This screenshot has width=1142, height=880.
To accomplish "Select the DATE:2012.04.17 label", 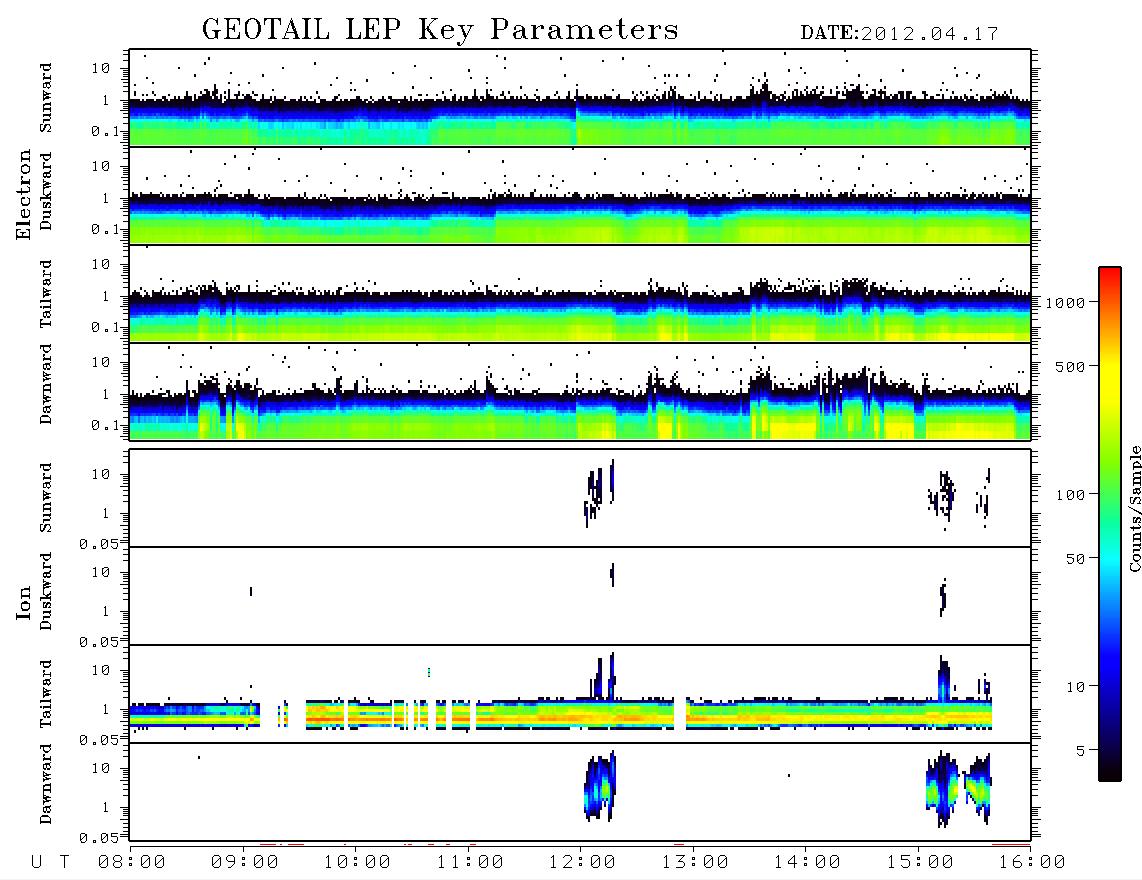I will tap(899, 34).
